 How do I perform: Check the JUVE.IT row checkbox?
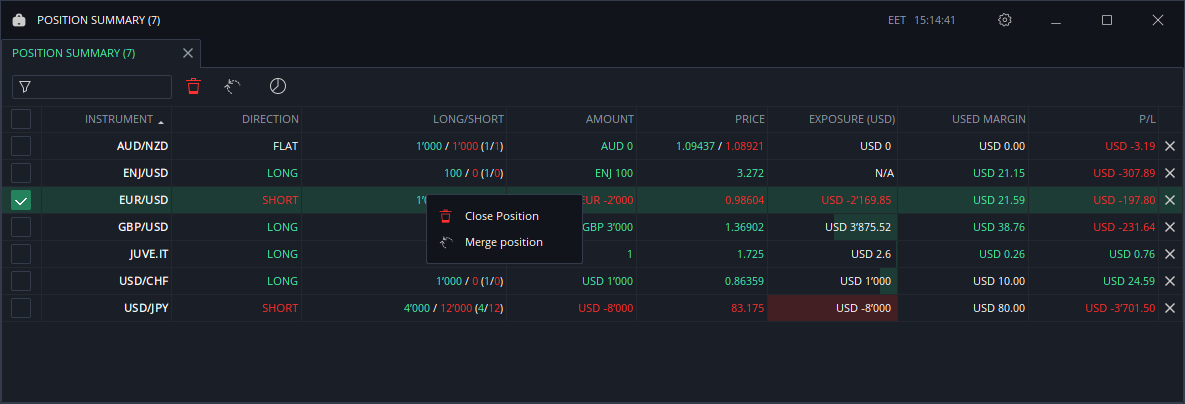click(21, 254)
